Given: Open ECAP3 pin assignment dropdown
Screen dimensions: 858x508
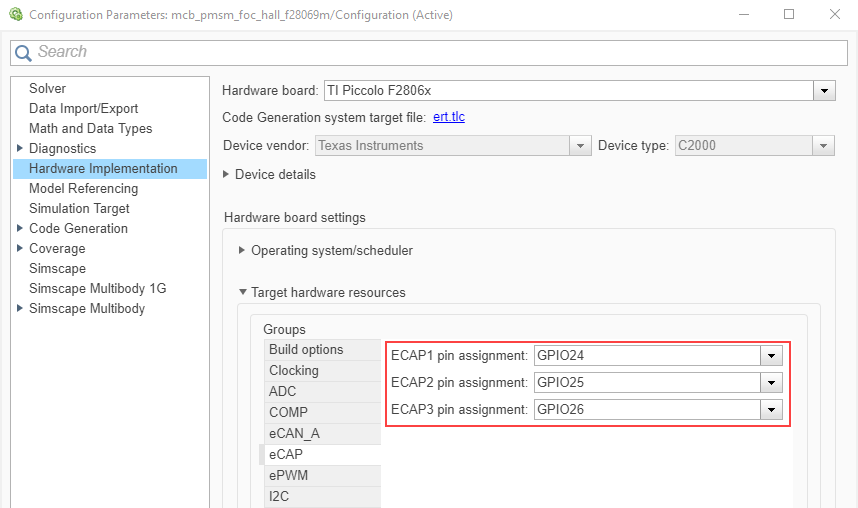Looking at the screenshot, I should (x=770, y=409).
